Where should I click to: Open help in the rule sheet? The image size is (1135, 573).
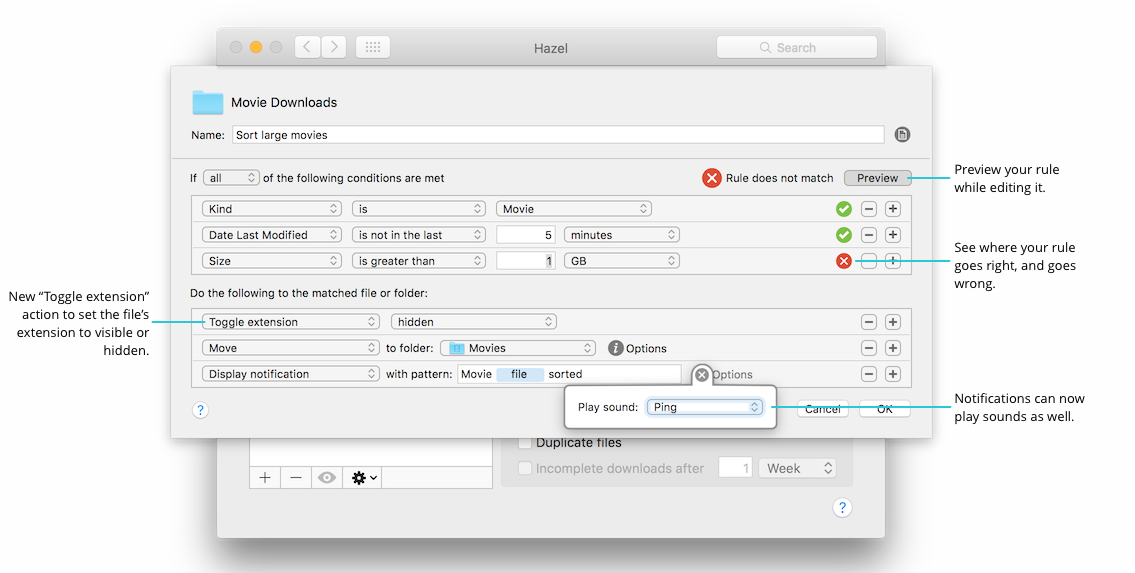click(x=201, y=410)
